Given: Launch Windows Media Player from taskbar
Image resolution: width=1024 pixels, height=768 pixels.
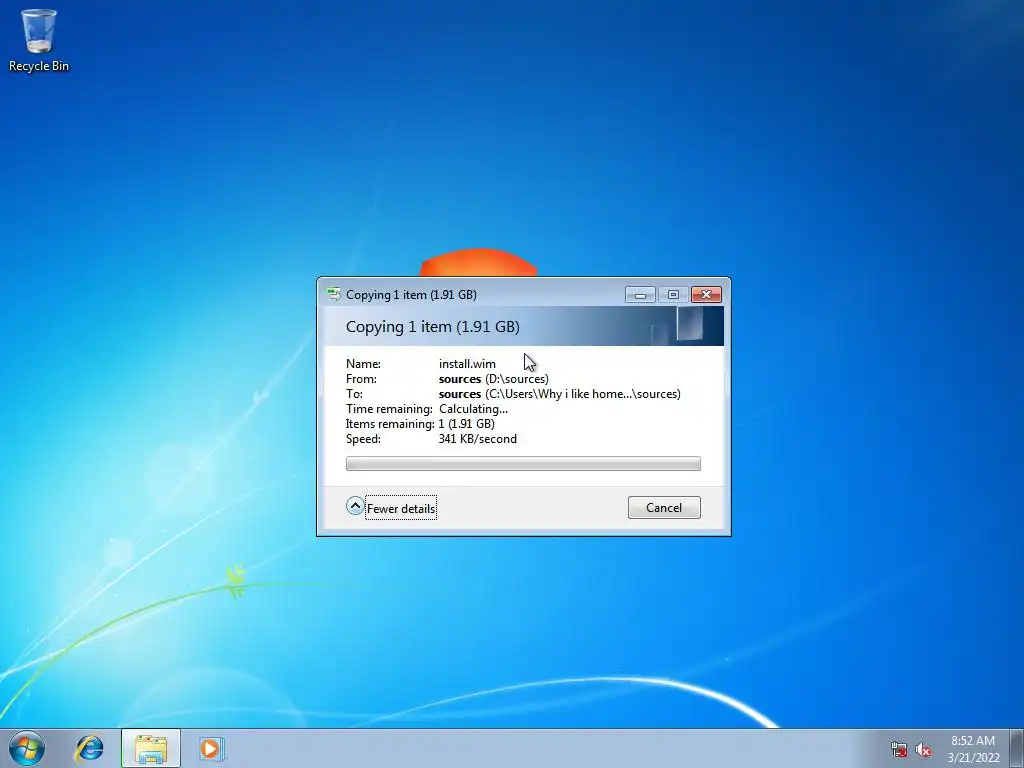Looking at the screenshot, I should 211,748.
